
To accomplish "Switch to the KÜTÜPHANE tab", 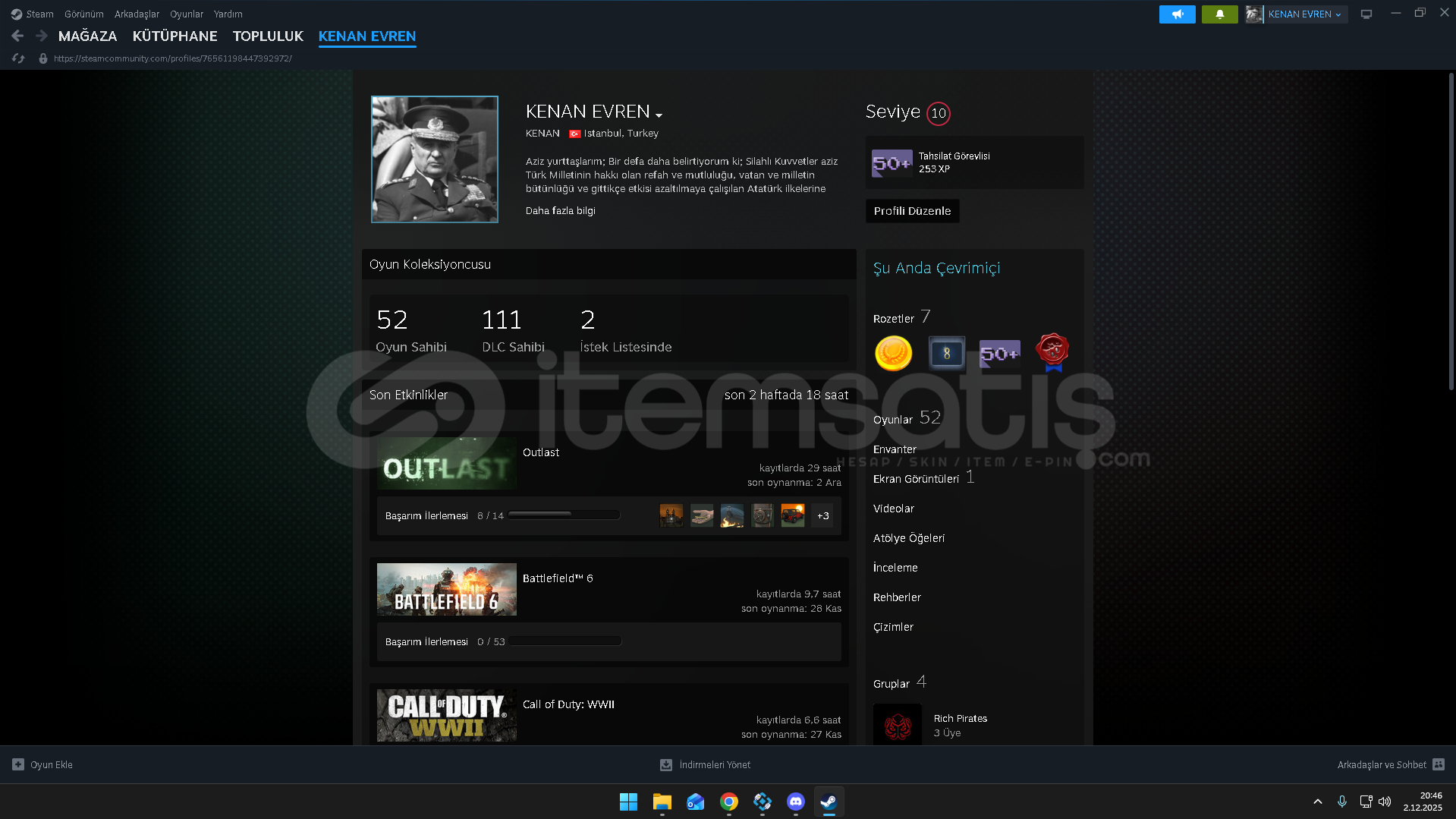I will (175, 36).
